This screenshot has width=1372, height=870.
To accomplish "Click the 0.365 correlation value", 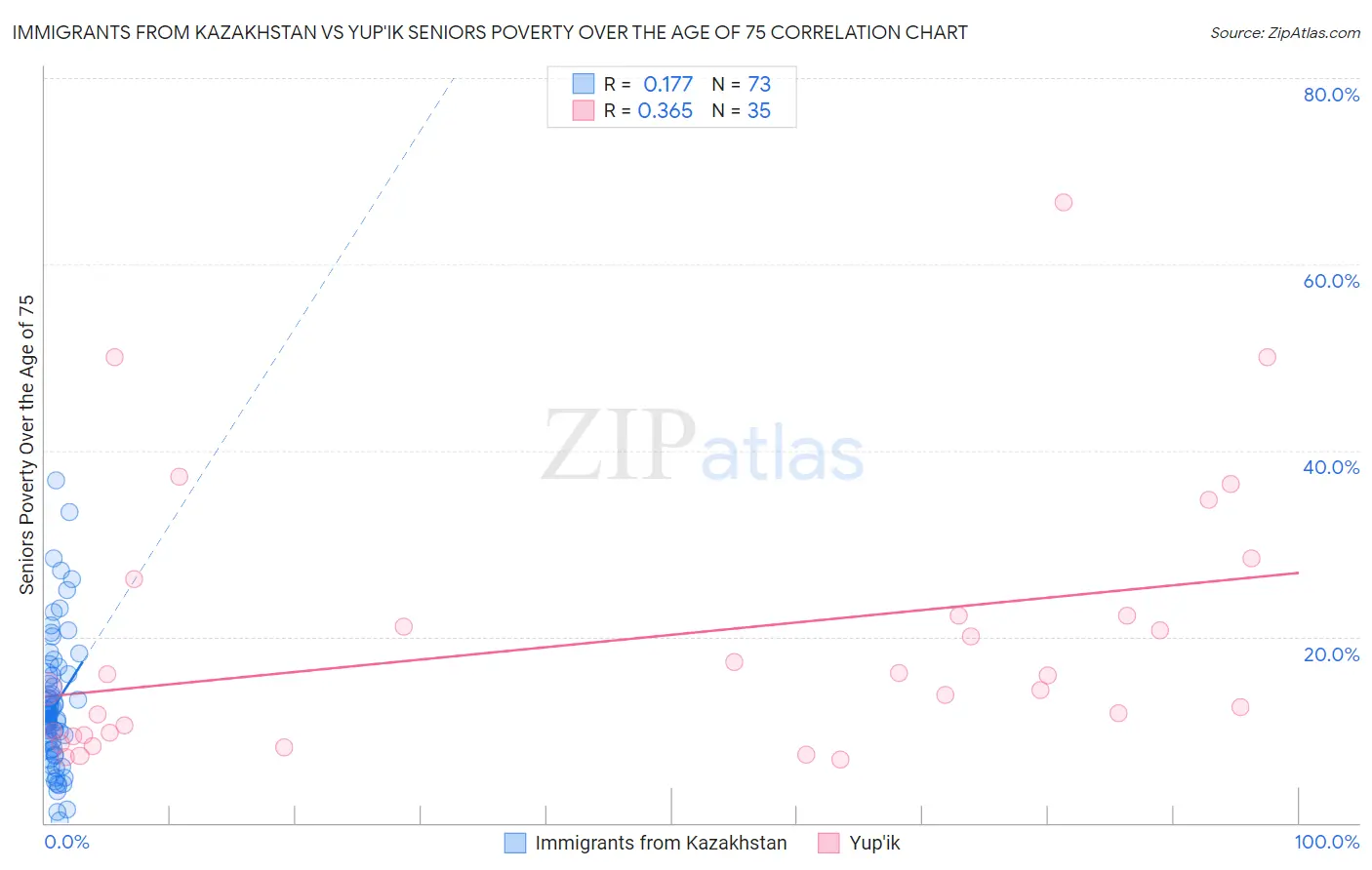I will [x=666, y=110].
